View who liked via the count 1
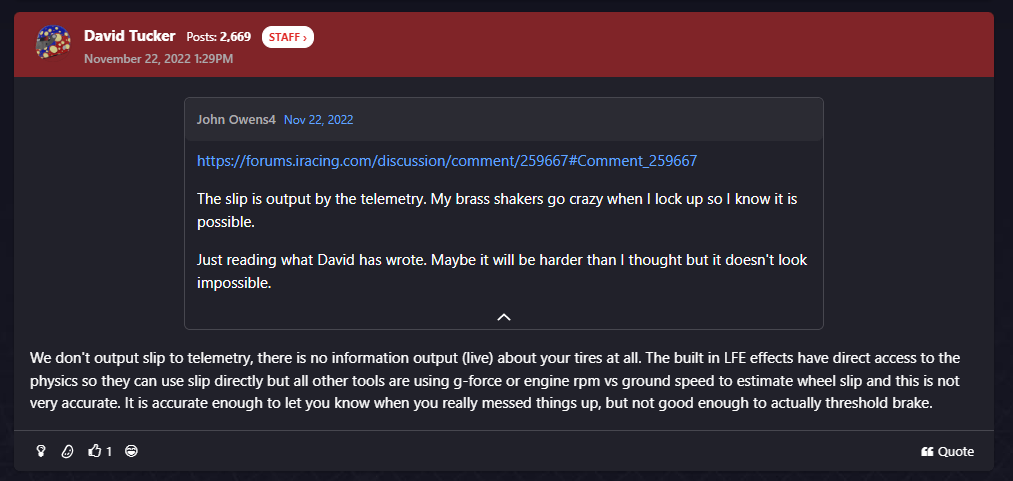1013x481 pixels. pyautogui.click(x=109, y=452)
